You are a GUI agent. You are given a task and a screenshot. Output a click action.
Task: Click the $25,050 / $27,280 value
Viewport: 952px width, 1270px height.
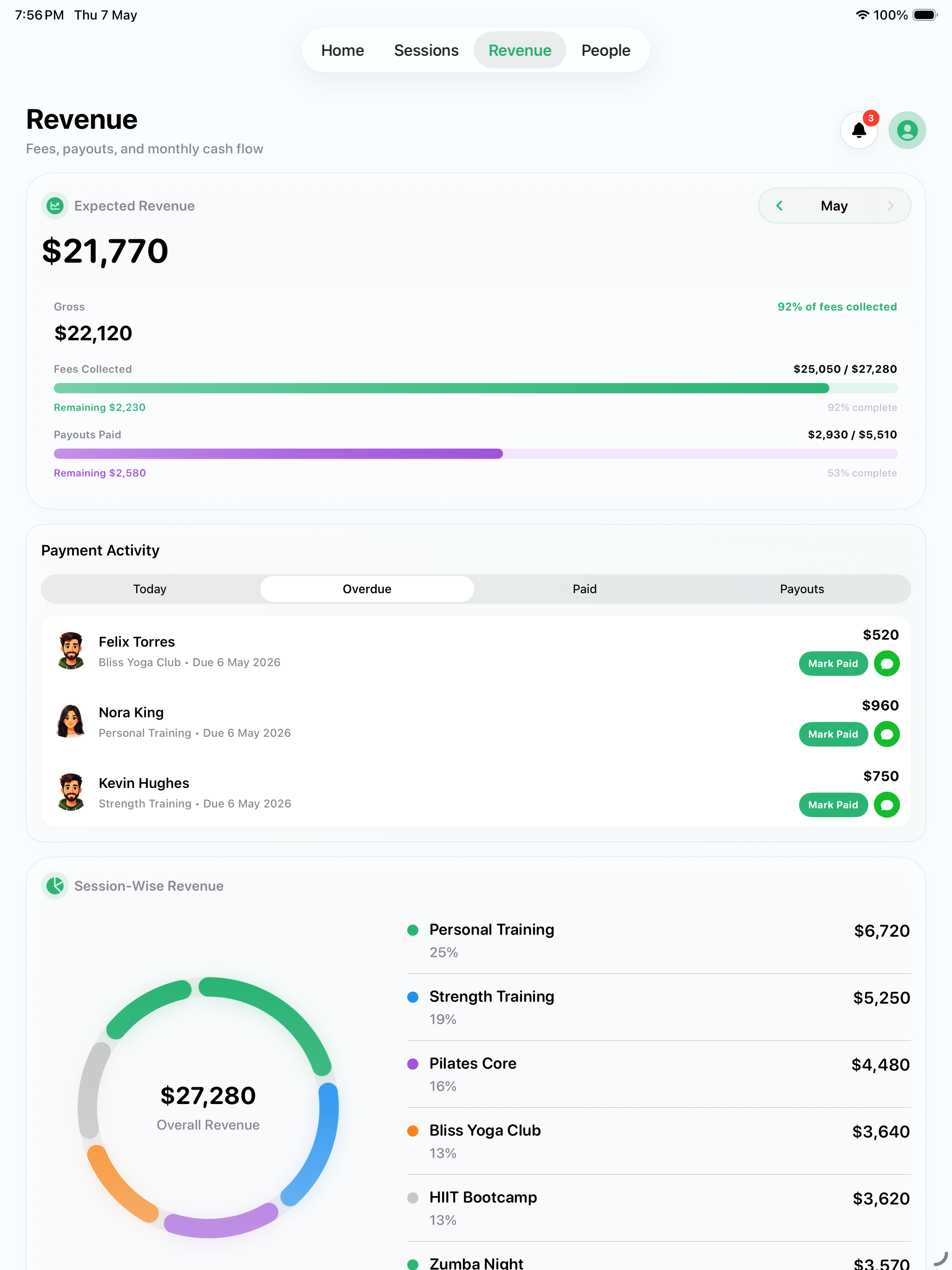point(845,369)
